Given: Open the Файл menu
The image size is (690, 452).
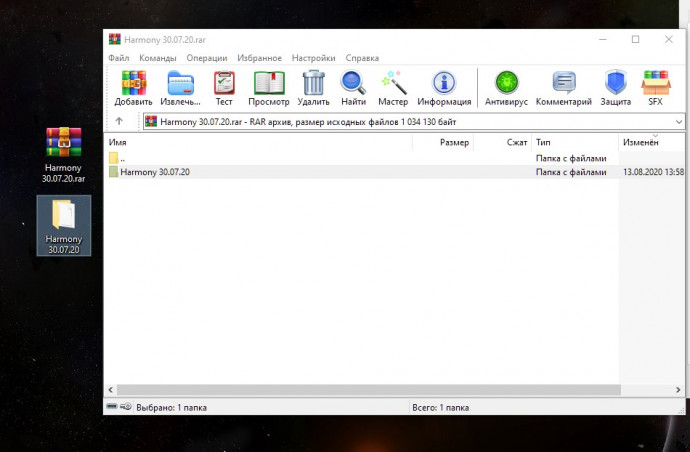Looking at the screenshot, I should pos(119,58).
